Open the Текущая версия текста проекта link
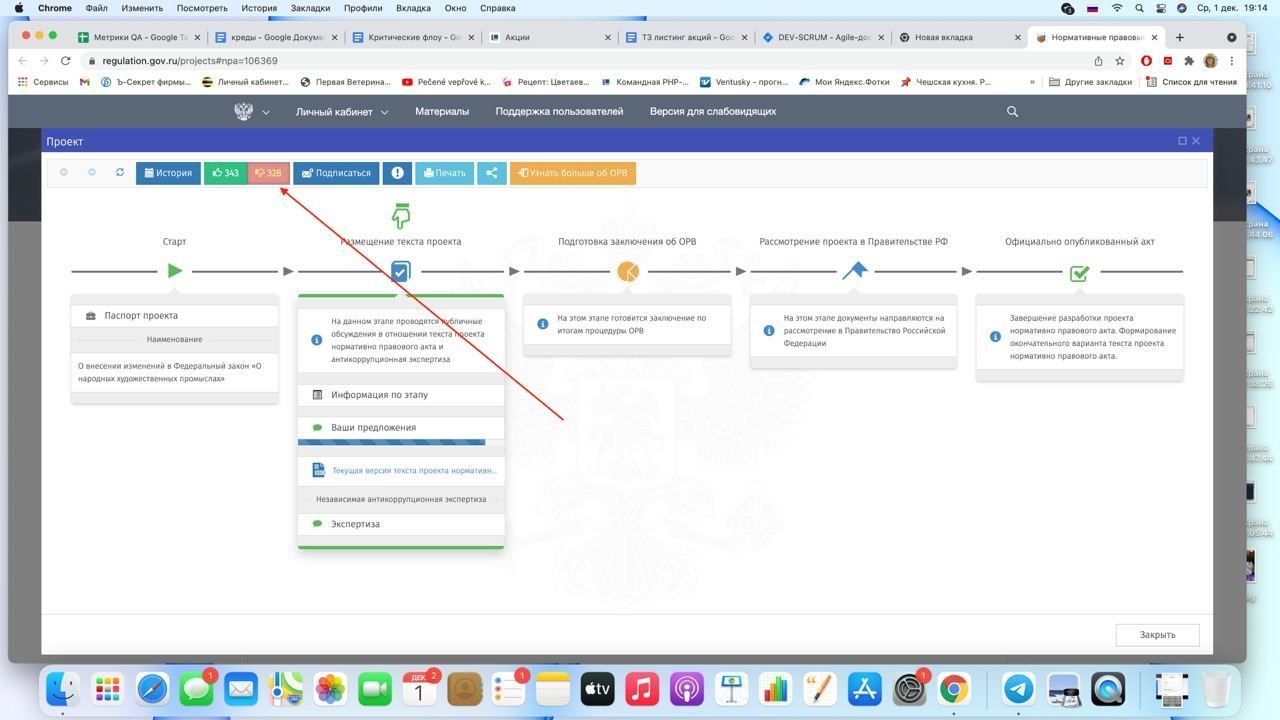 point(412,470)
